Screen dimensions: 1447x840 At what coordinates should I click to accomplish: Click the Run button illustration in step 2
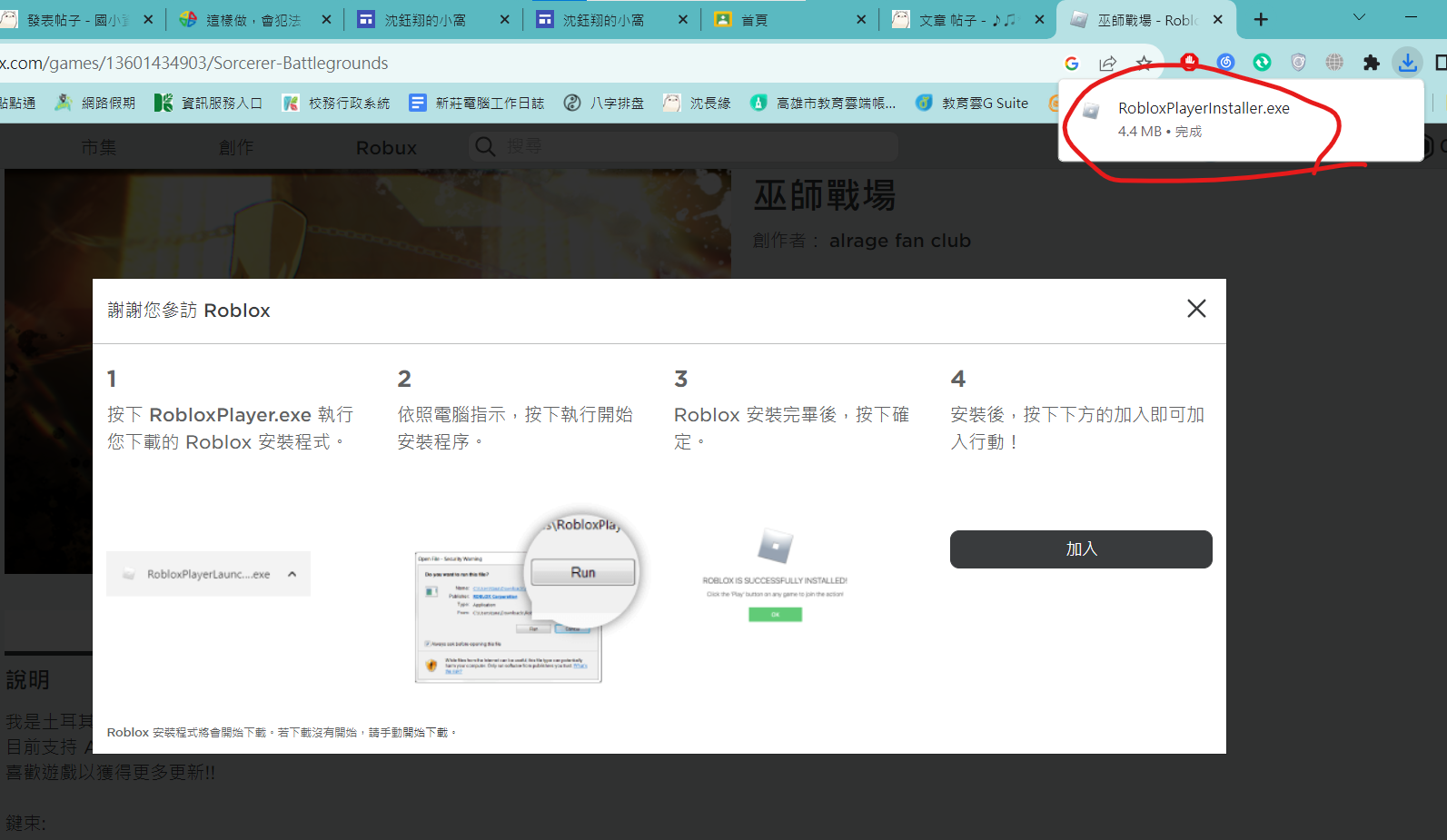click(582, 572)
